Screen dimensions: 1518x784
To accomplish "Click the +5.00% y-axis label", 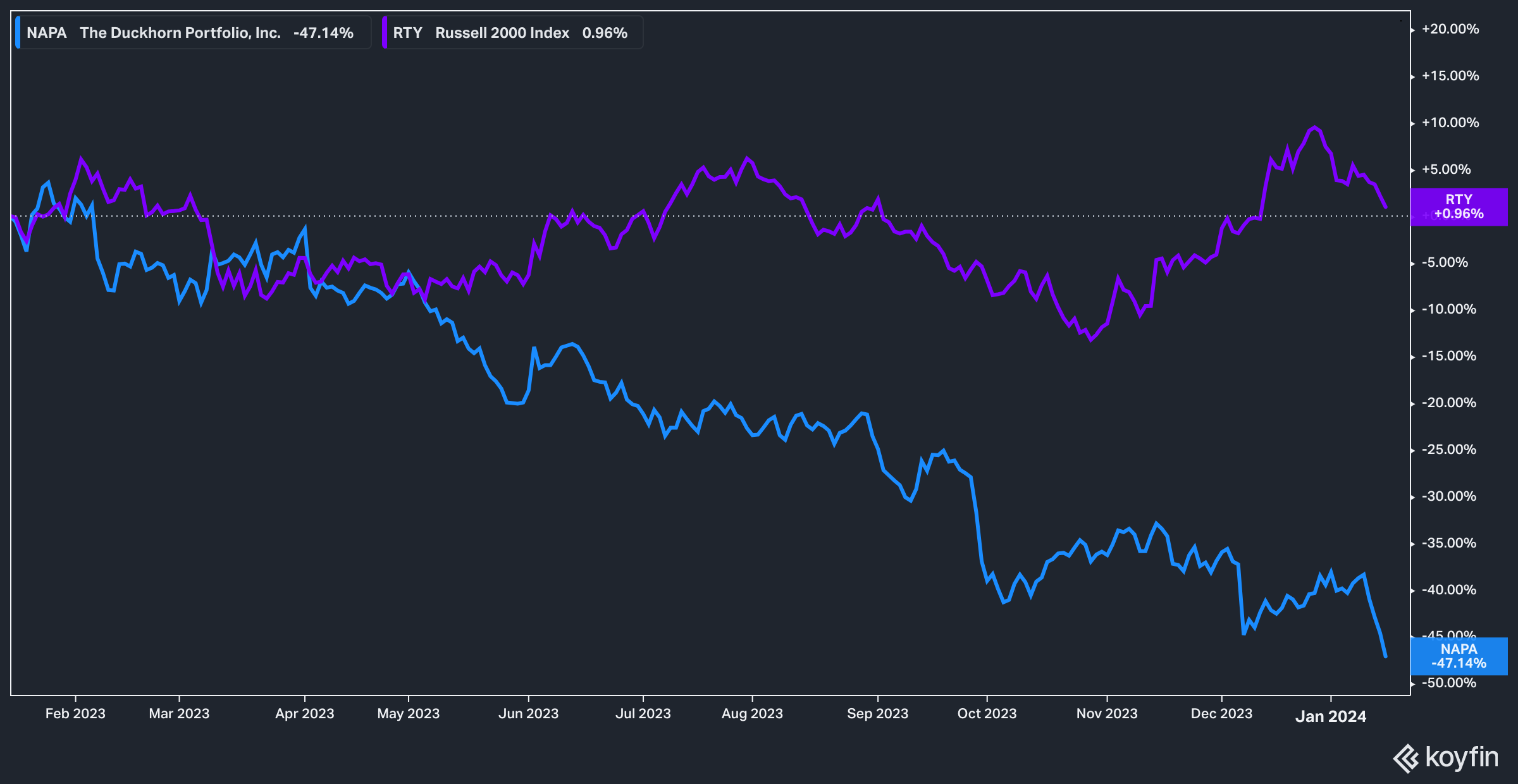I will [x=1447, y=169].
